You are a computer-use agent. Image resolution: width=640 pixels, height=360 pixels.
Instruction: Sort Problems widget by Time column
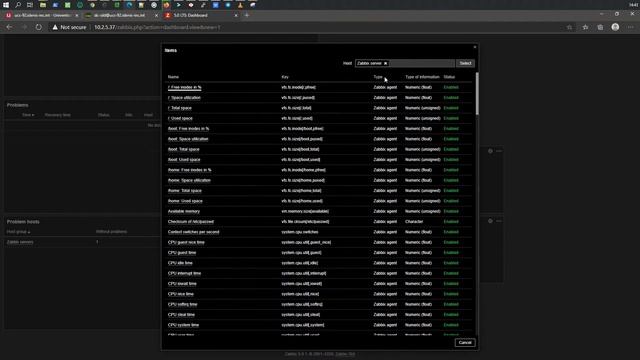(28, 115)
